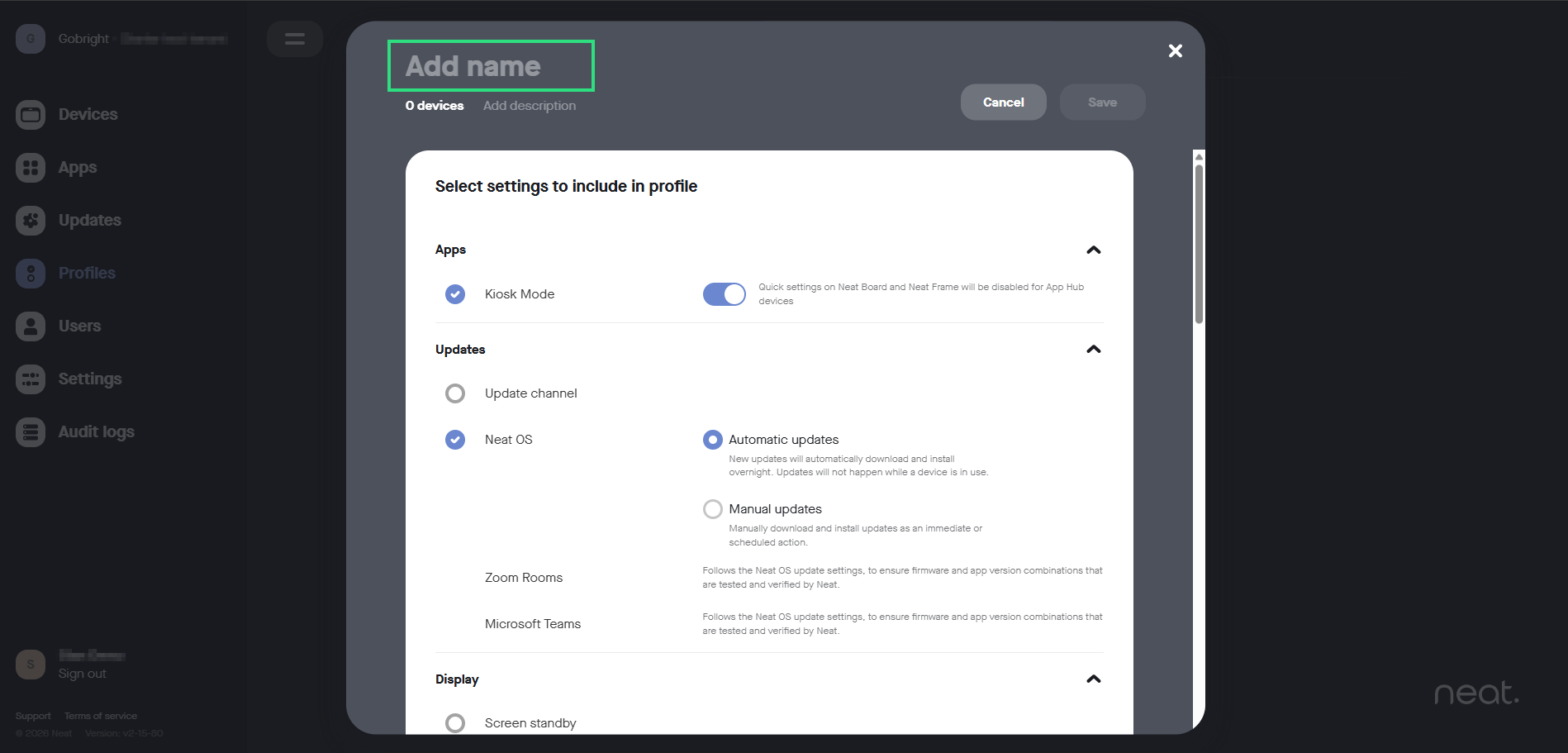Turn off the Kiosk Mode switch
1568x753 pixels.
click(724, 294)
